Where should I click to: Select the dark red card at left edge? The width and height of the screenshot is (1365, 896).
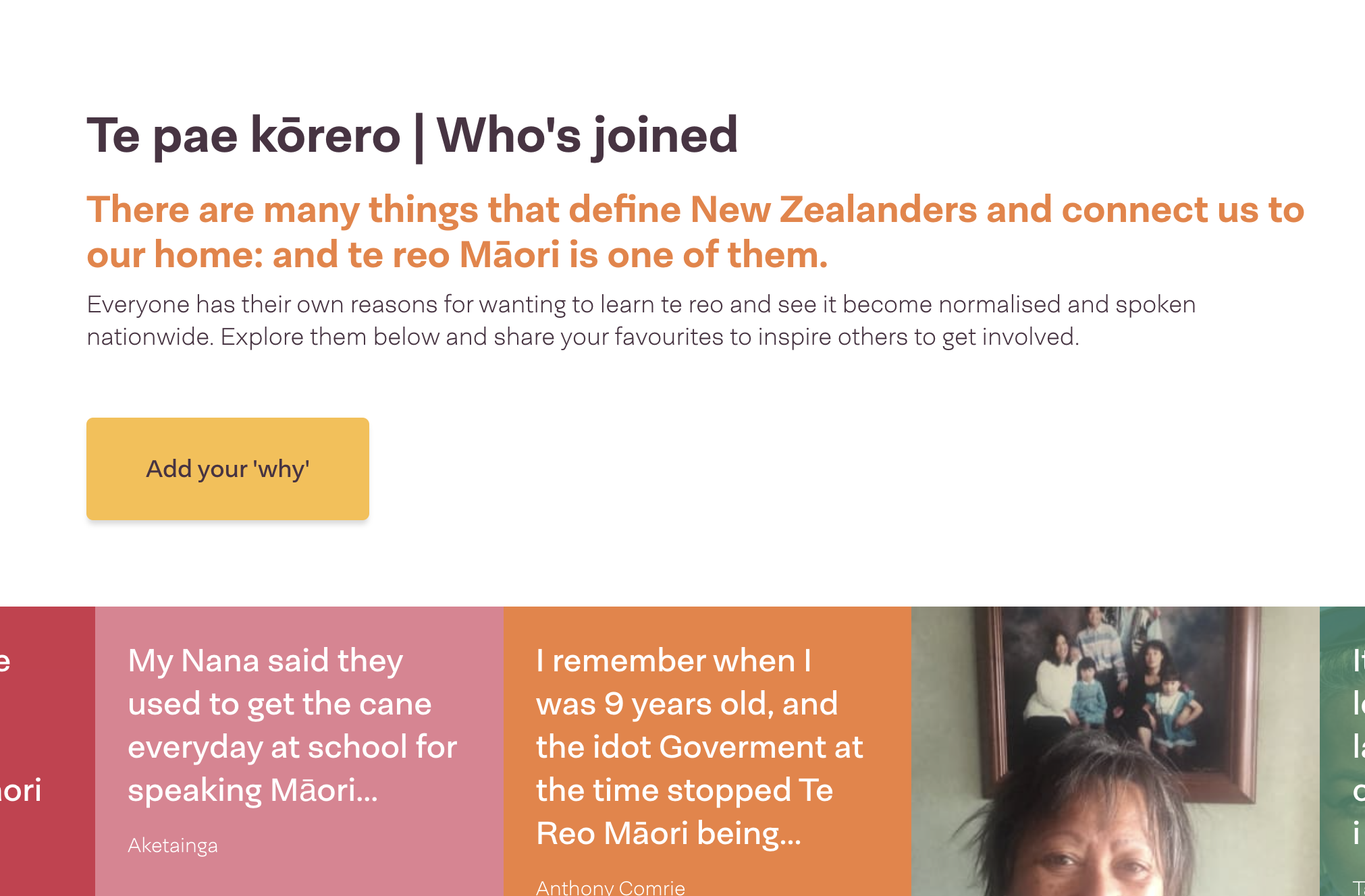point(47,749)
